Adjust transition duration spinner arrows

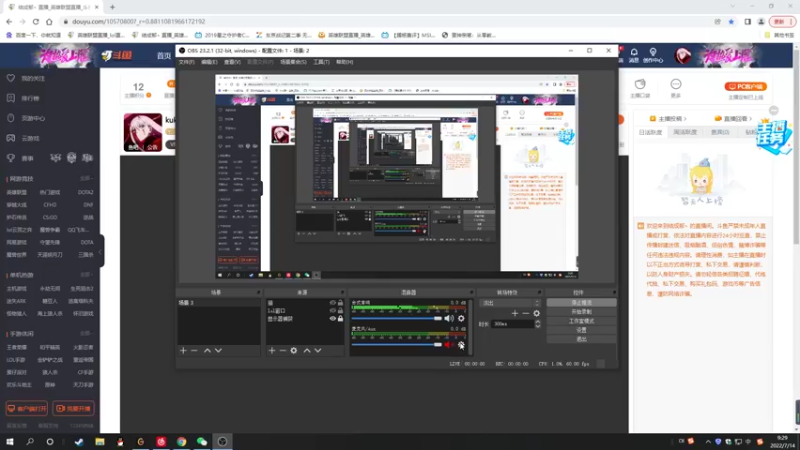tap(537, 324)
